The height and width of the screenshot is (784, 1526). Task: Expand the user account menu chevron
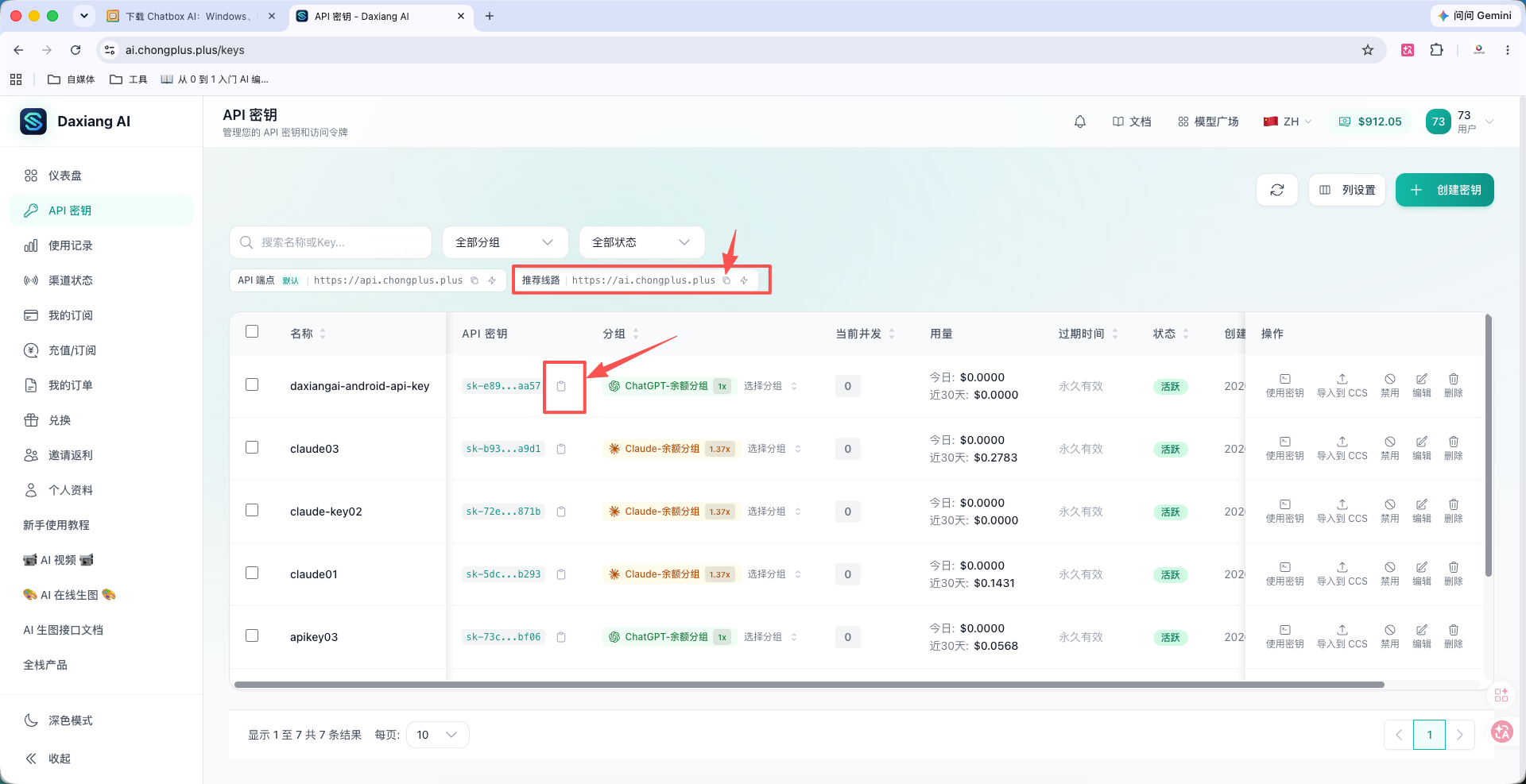click(1489, 122)
